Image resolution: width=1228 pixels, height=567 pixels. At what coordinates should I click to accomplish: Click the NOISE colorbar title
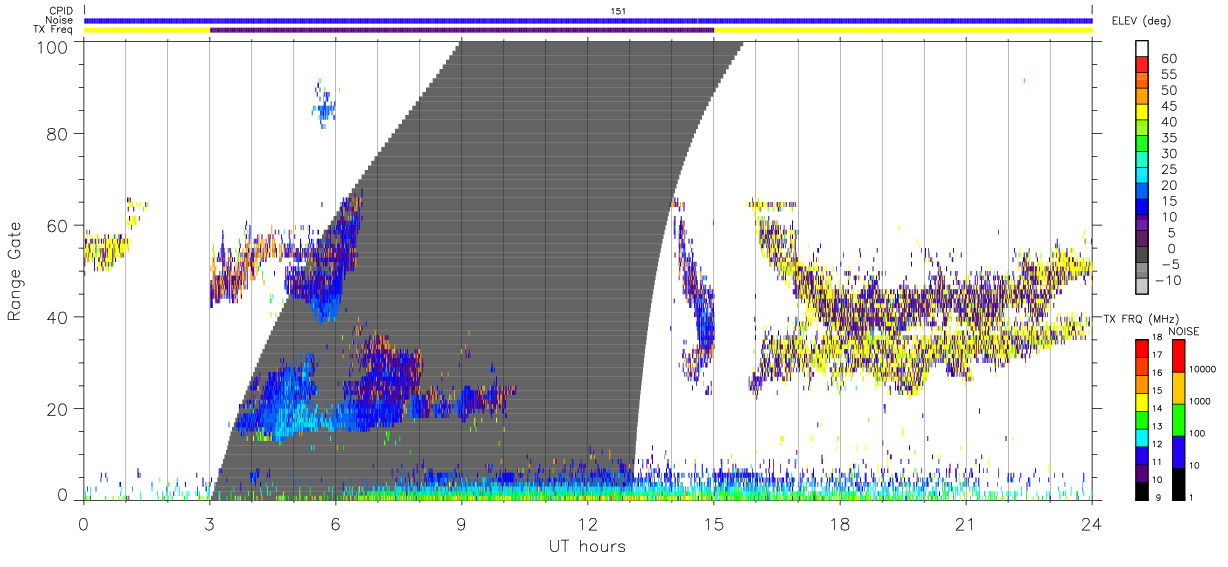pyautogui.click(x=1184, y=331)
